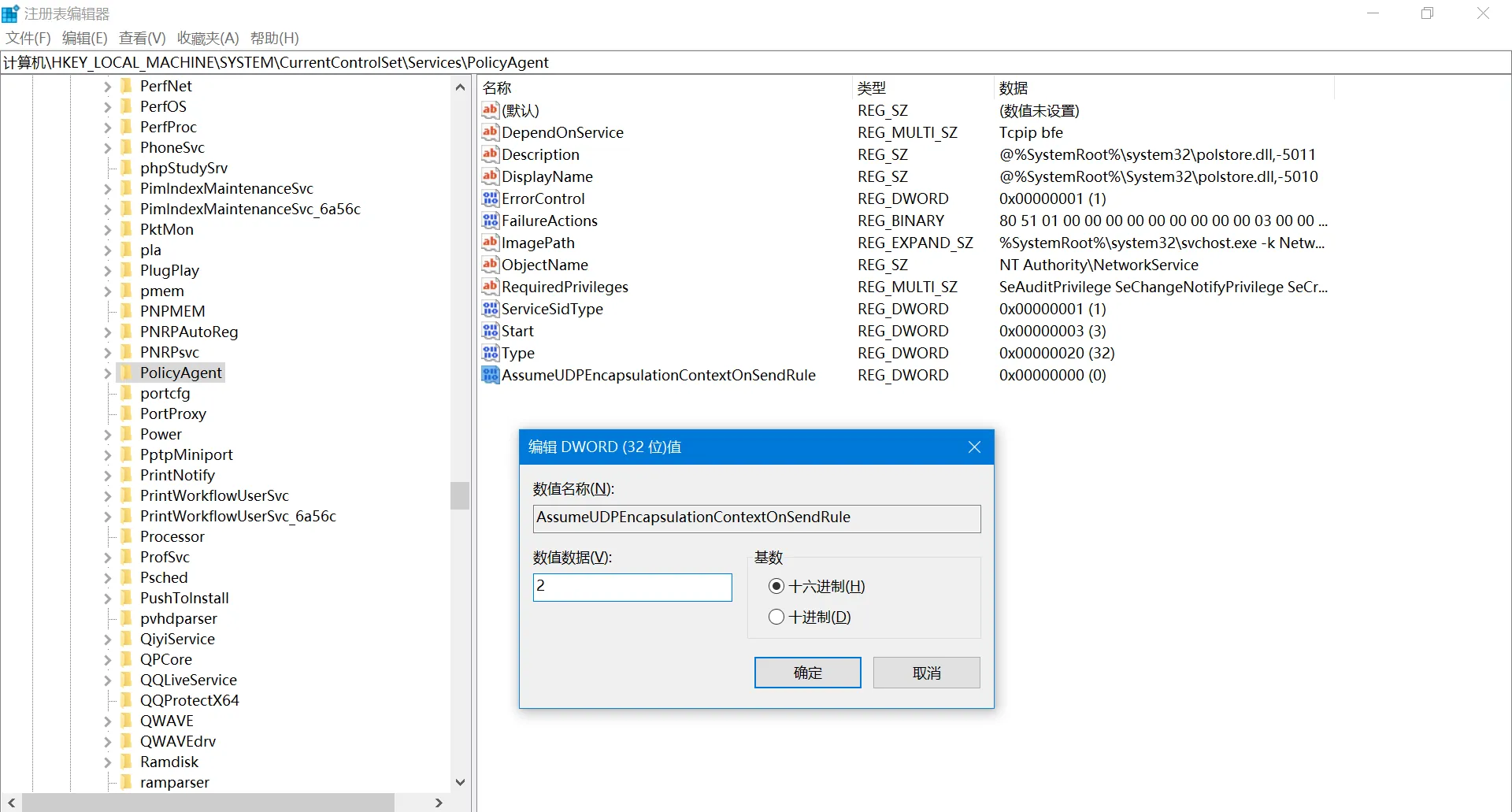Click the 数值数据 value data input field

[632, 588]
